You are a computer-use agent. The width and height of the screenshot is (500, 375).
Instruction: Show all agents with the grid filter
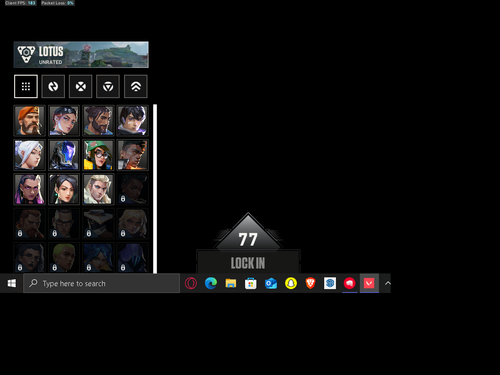click(x=26, y=86)
